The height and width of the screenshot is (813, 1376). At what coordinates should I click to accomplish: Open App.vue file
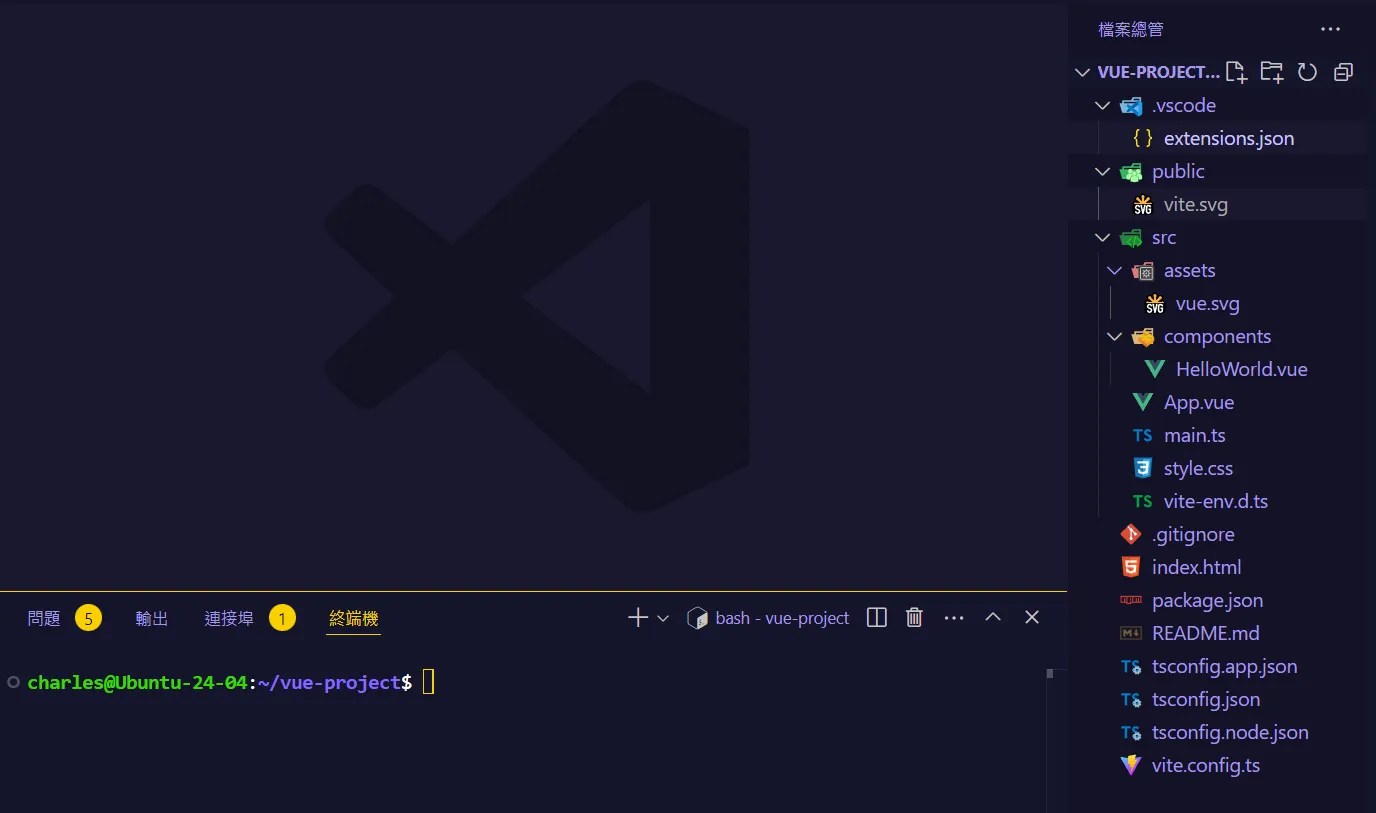point(1217,402)
